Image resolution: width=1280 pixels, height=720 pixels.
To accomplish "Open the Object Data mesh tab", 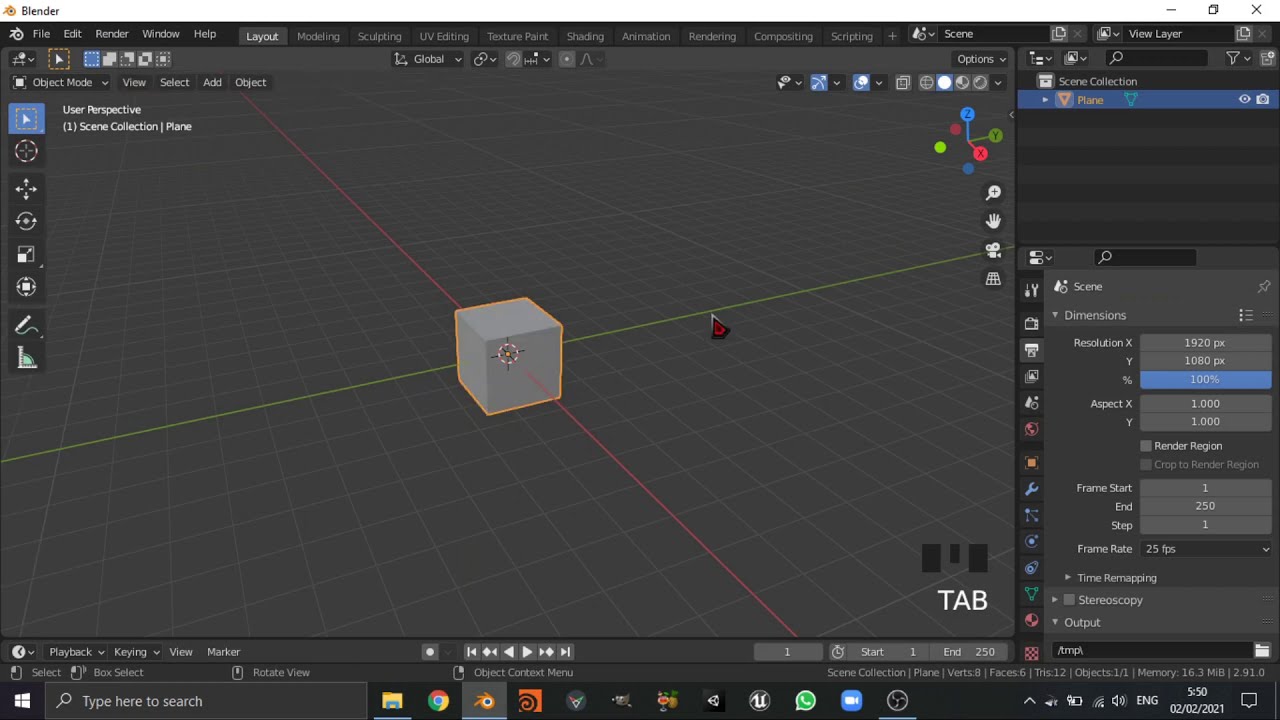I will coord(1031,594).
